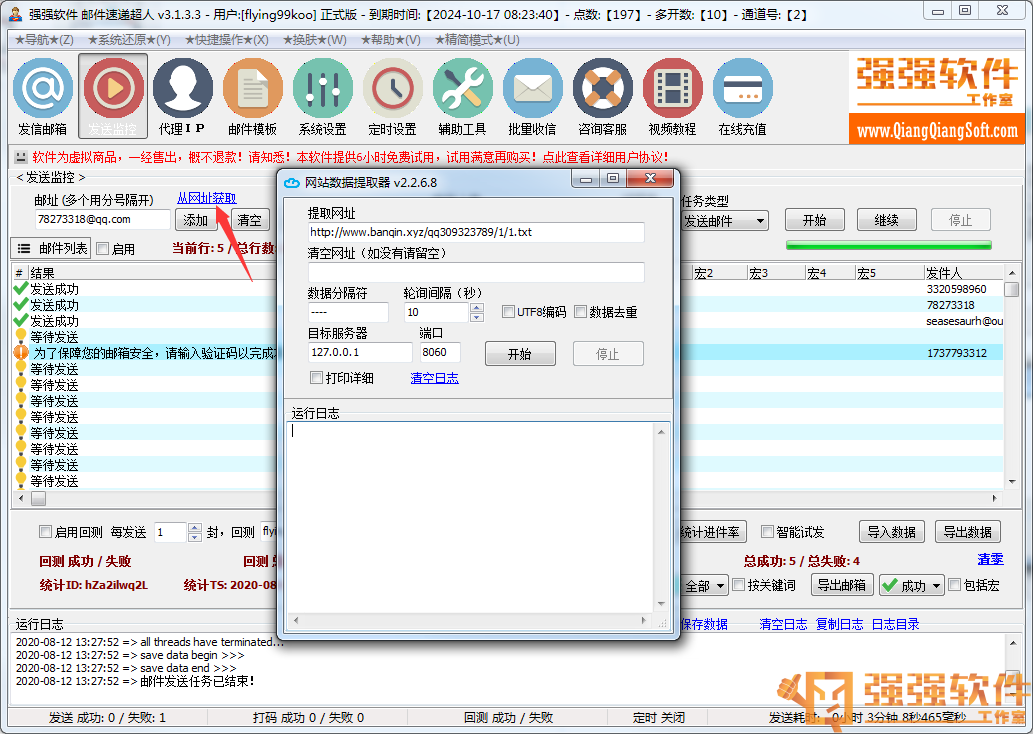The width and height of the screenshot is (1033, 734).
Task: Click the mail list vertical scrollbar thumb
Action: [1011, 289]
